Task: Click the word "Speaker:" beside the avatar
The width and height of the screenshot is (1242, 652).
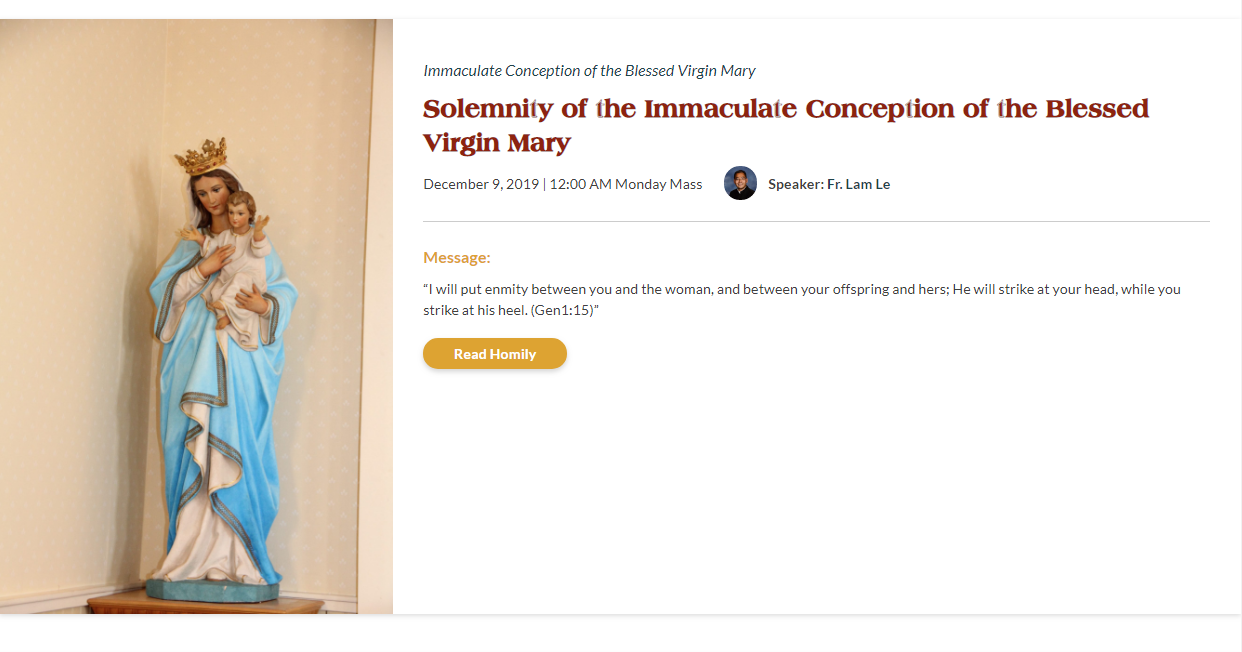Action: pos(796,184)
